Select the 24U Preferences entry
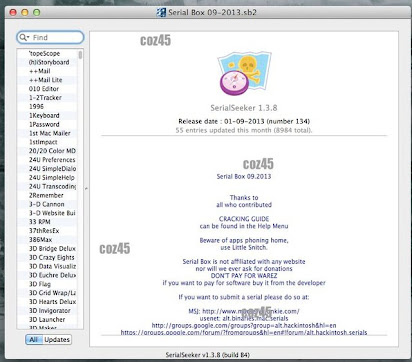The width and height of the screenshot is (412, 362). point(47,160)
